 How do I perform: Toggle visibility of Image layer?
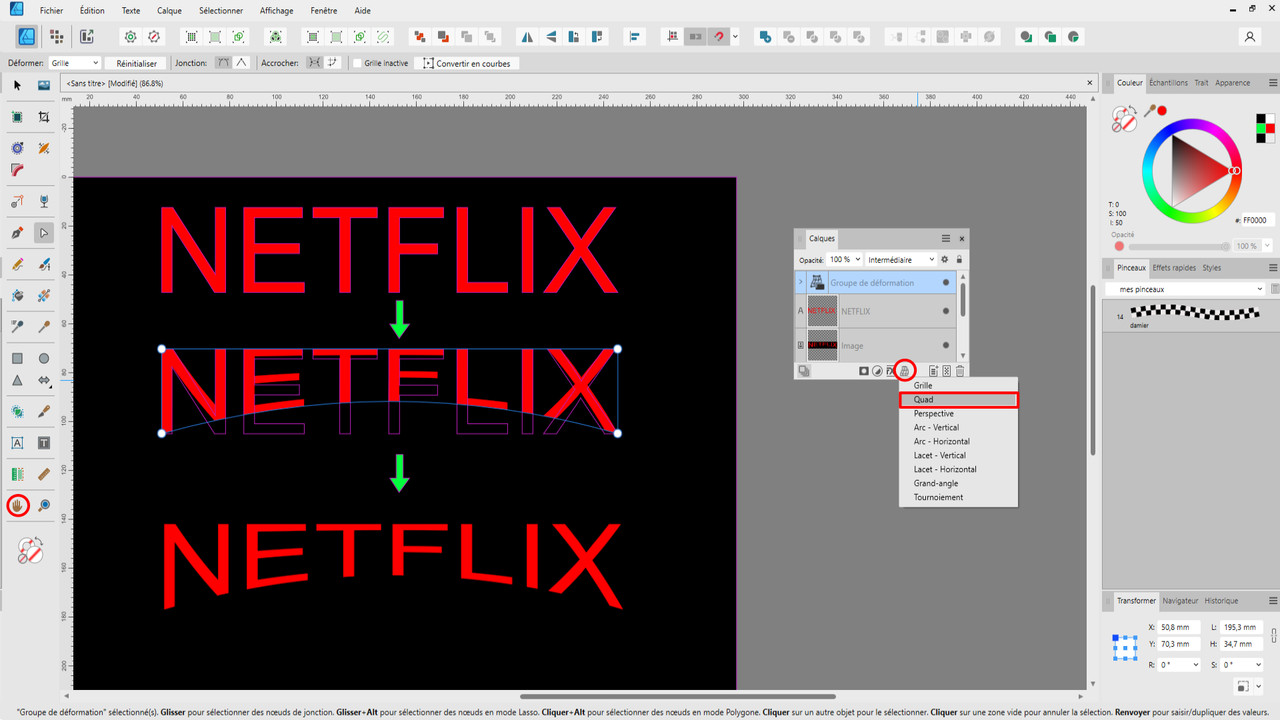pos(946,346)
